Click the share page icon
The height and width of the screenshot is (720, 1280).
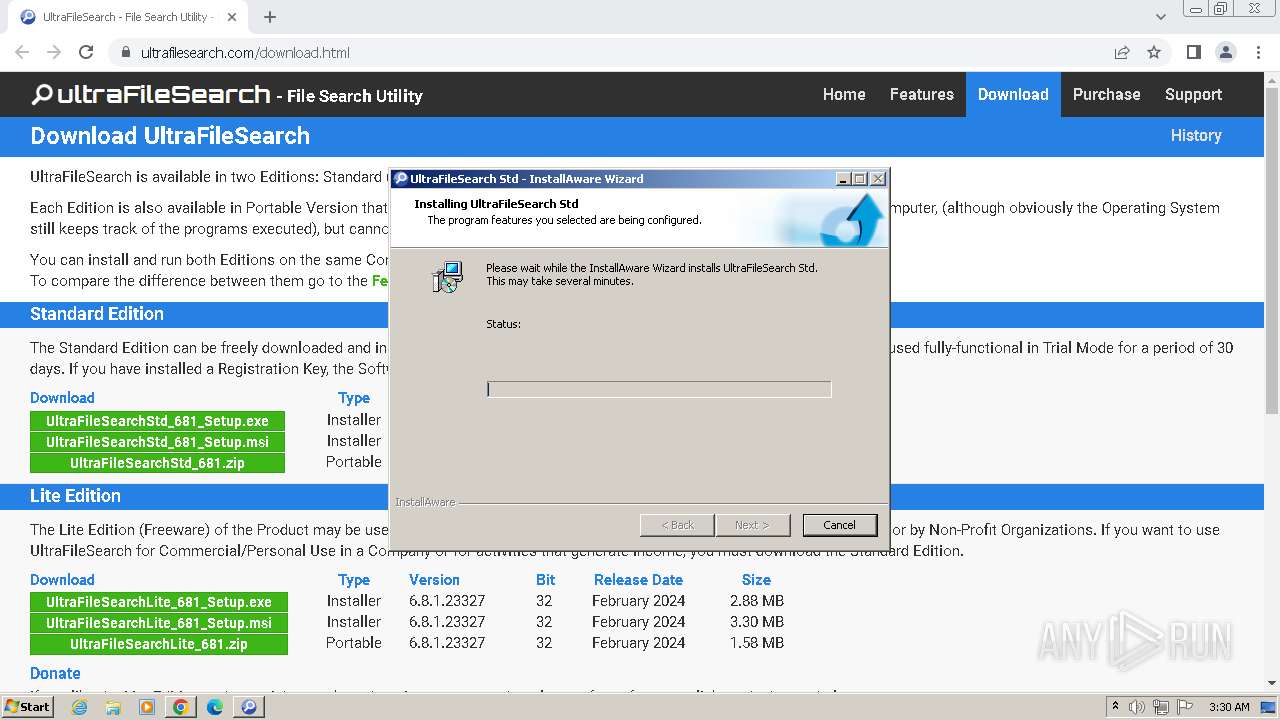(1122, 52)
